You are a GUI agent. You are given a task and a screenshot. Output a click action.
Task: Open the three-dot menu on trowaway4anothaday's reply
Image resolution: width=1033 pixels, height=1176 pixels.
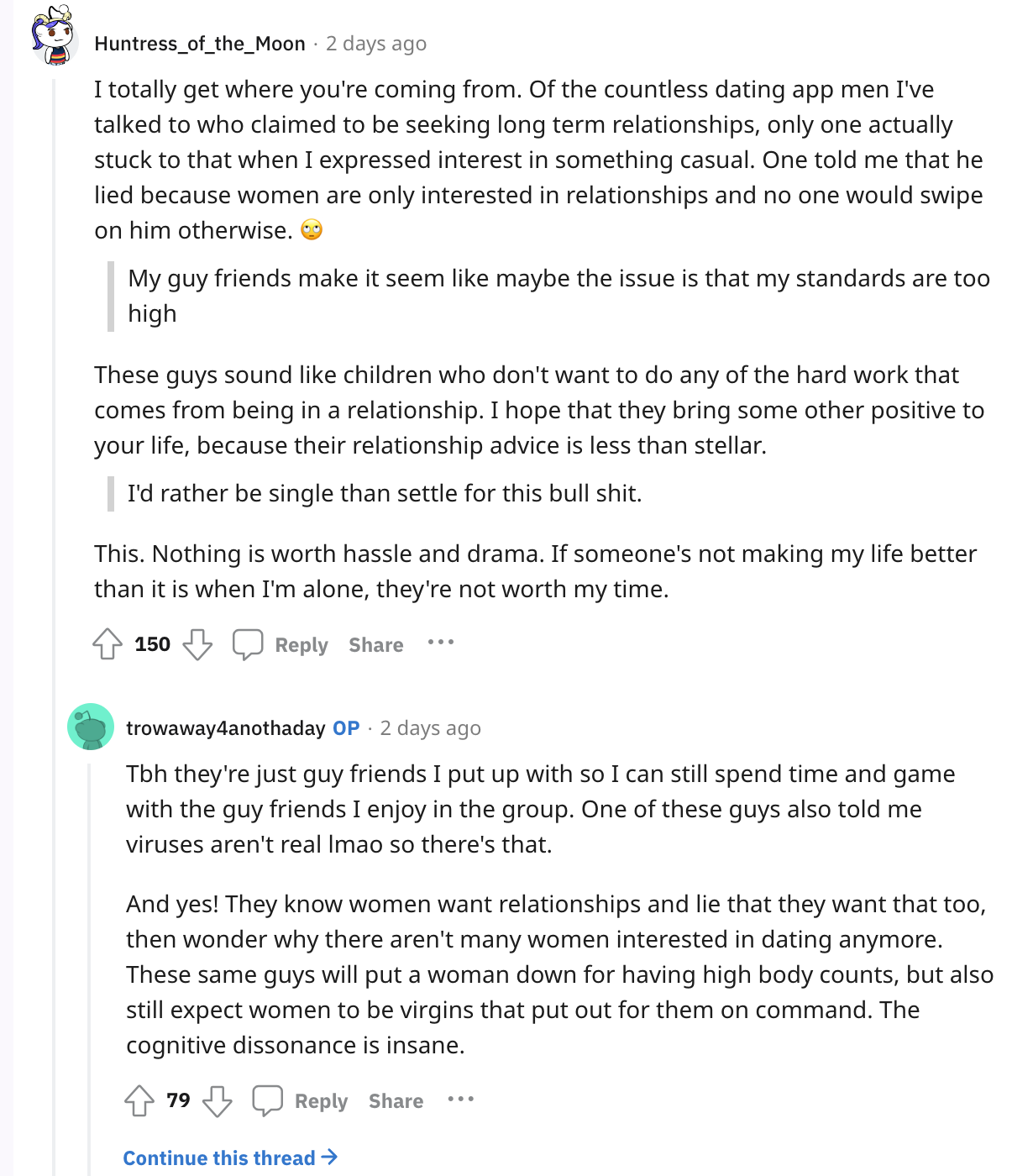[460, 1099]
